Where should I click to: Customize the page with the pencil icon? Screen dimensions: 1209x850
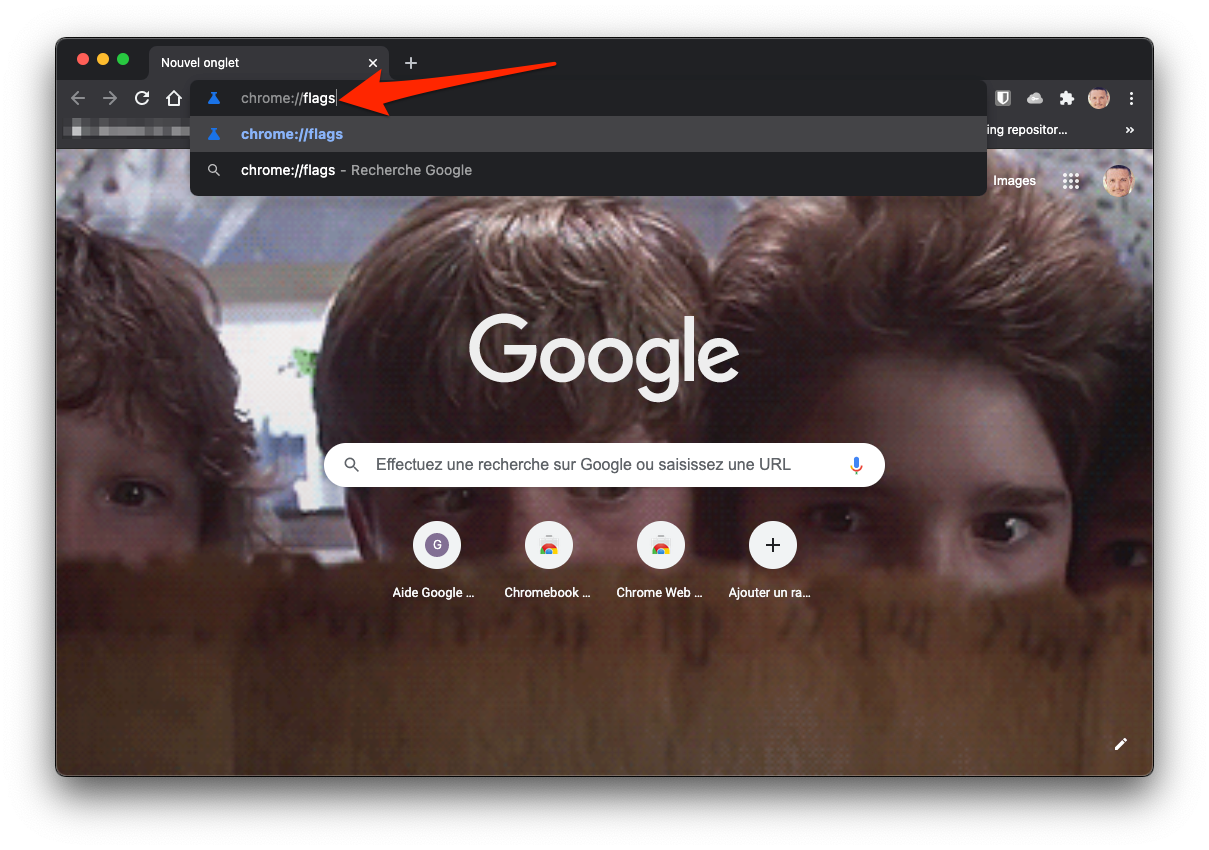click(1121, 743)
